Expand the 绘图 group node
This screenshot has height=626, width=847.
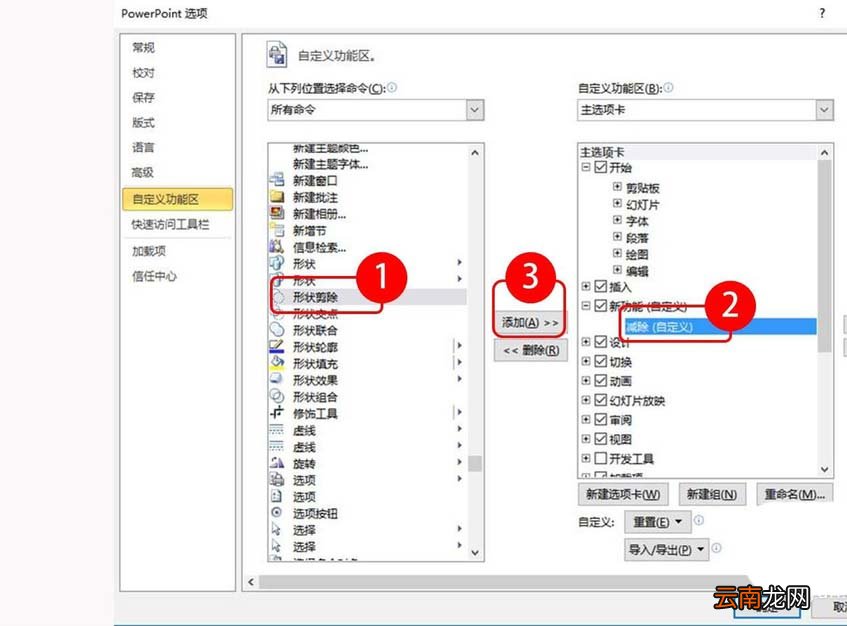[617, 253]
